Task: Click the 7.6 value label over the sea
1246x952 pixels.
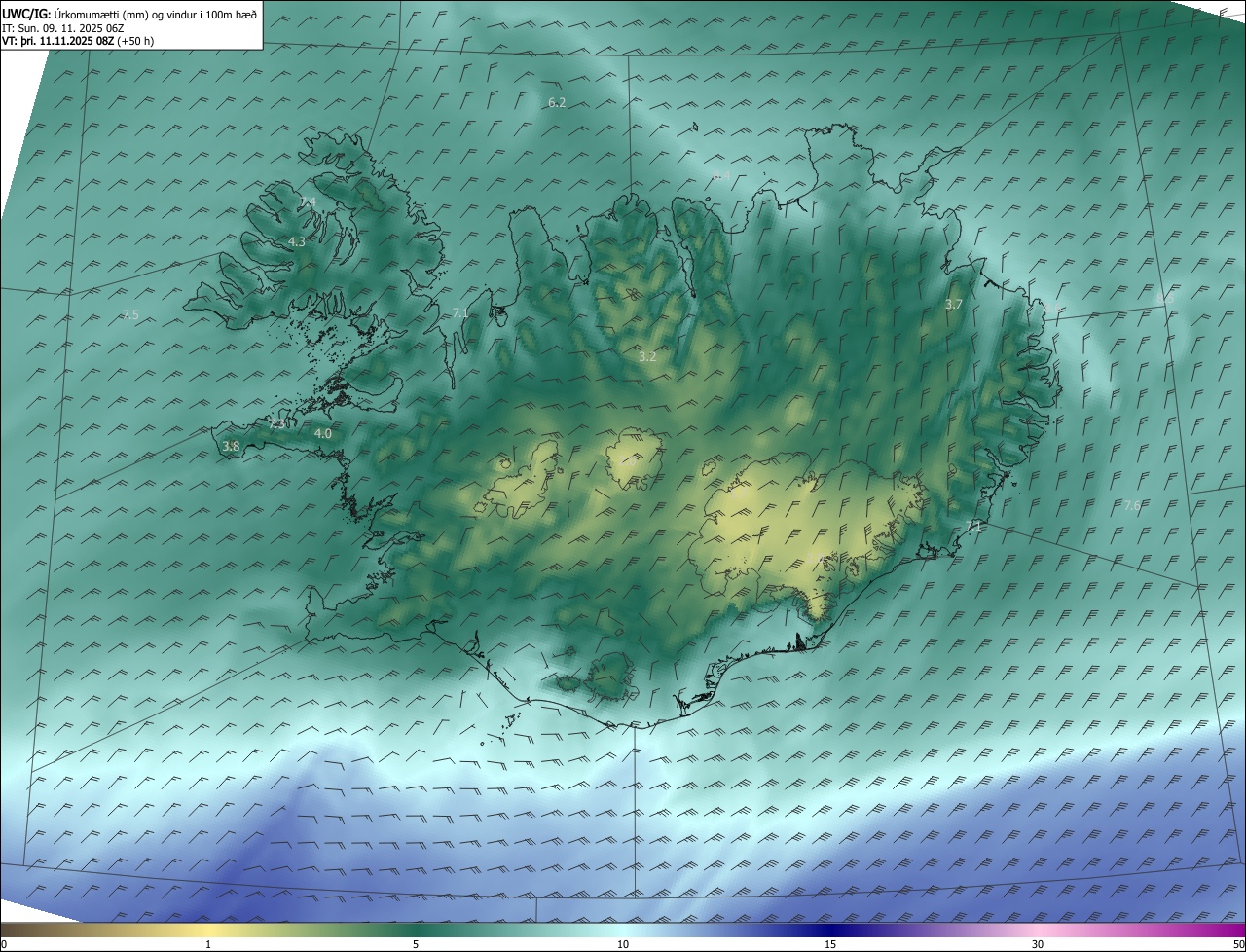Action: 1132,505
